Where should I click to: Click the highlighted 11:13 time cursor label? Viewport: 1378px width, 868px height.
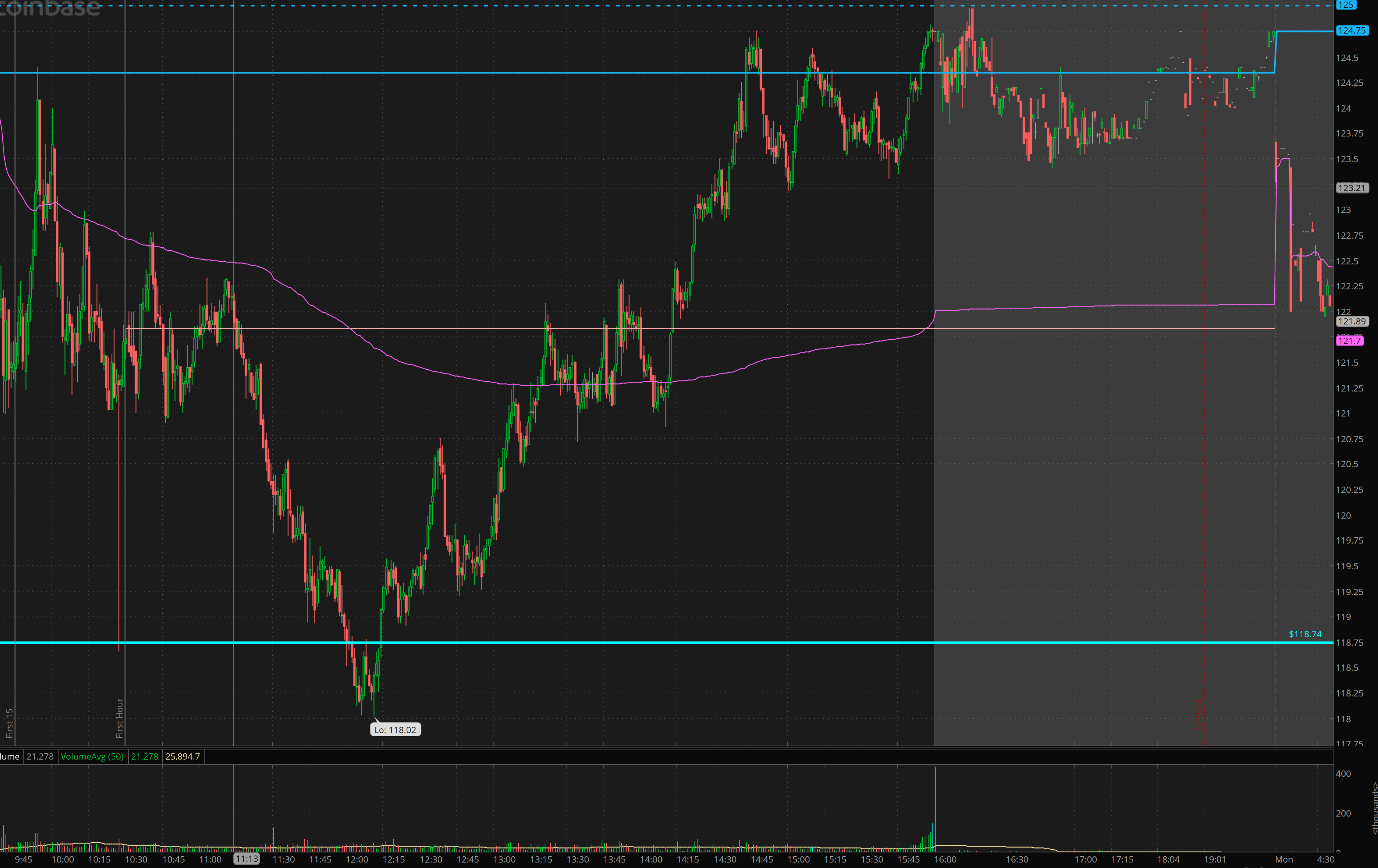click(247, 859)
